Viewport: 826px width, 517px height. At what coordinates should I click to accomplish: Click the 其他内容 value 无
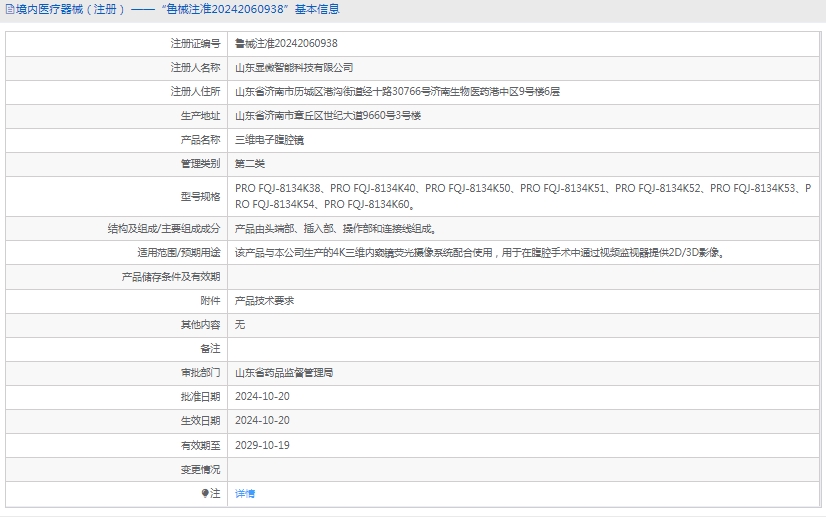240,324
